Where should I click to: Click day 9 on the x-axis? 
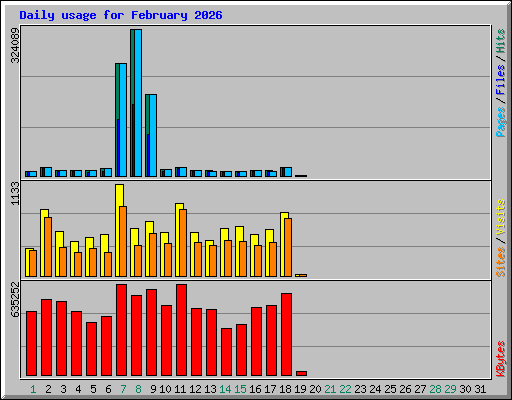(x=153, y=389)
